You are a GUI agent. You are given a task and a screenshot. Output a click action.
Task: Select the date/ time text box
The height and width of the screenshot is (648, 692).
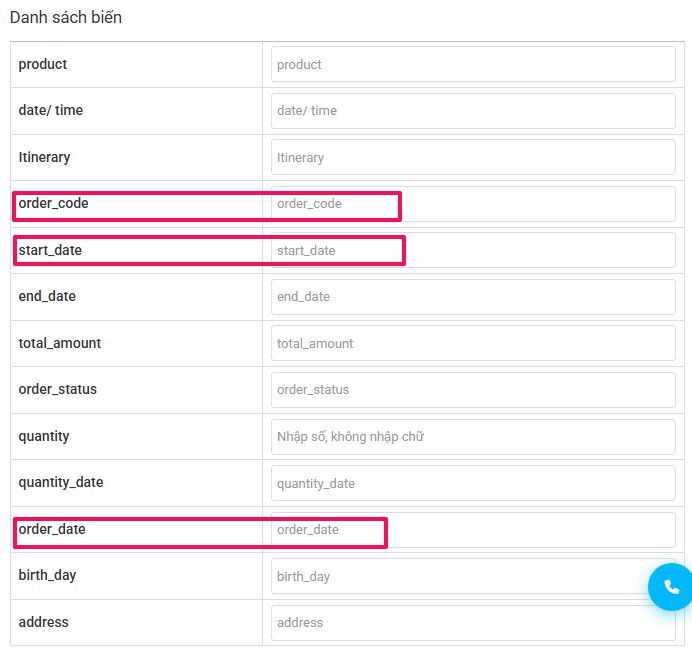[x=473, y=111]
